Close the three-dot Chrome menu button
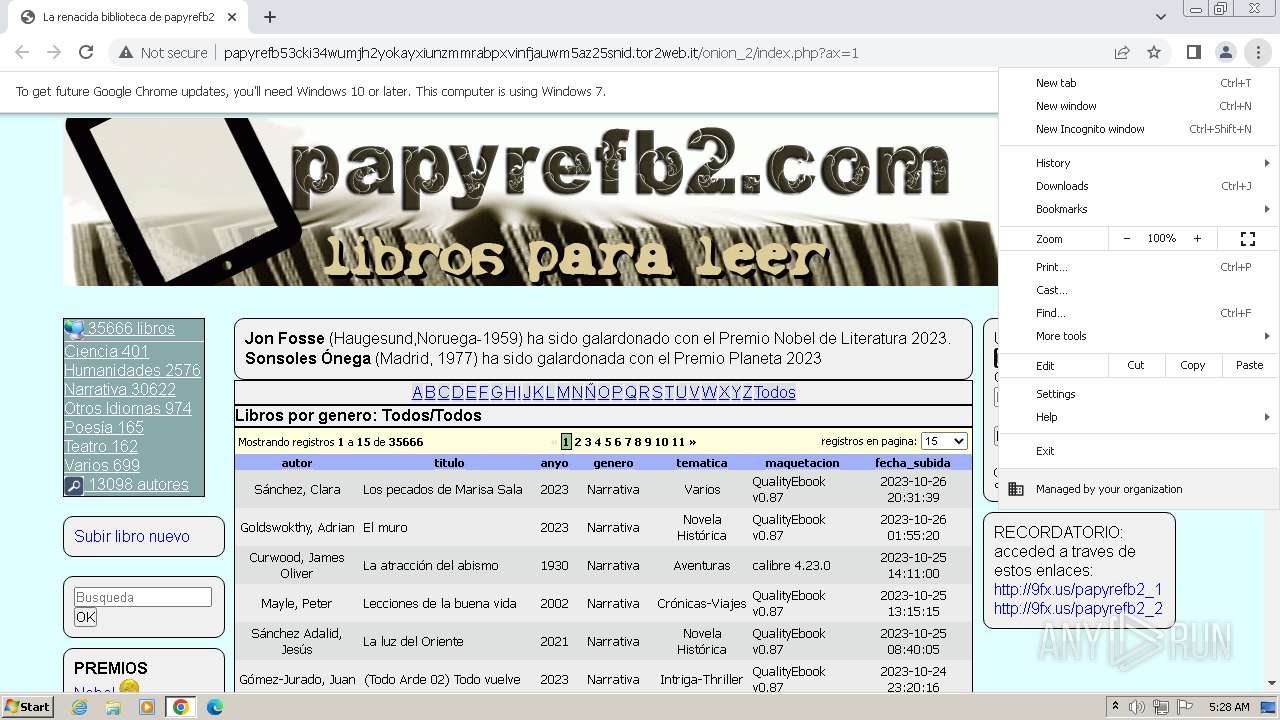This screenshot has width=1280, height=720. (1258, 53)
